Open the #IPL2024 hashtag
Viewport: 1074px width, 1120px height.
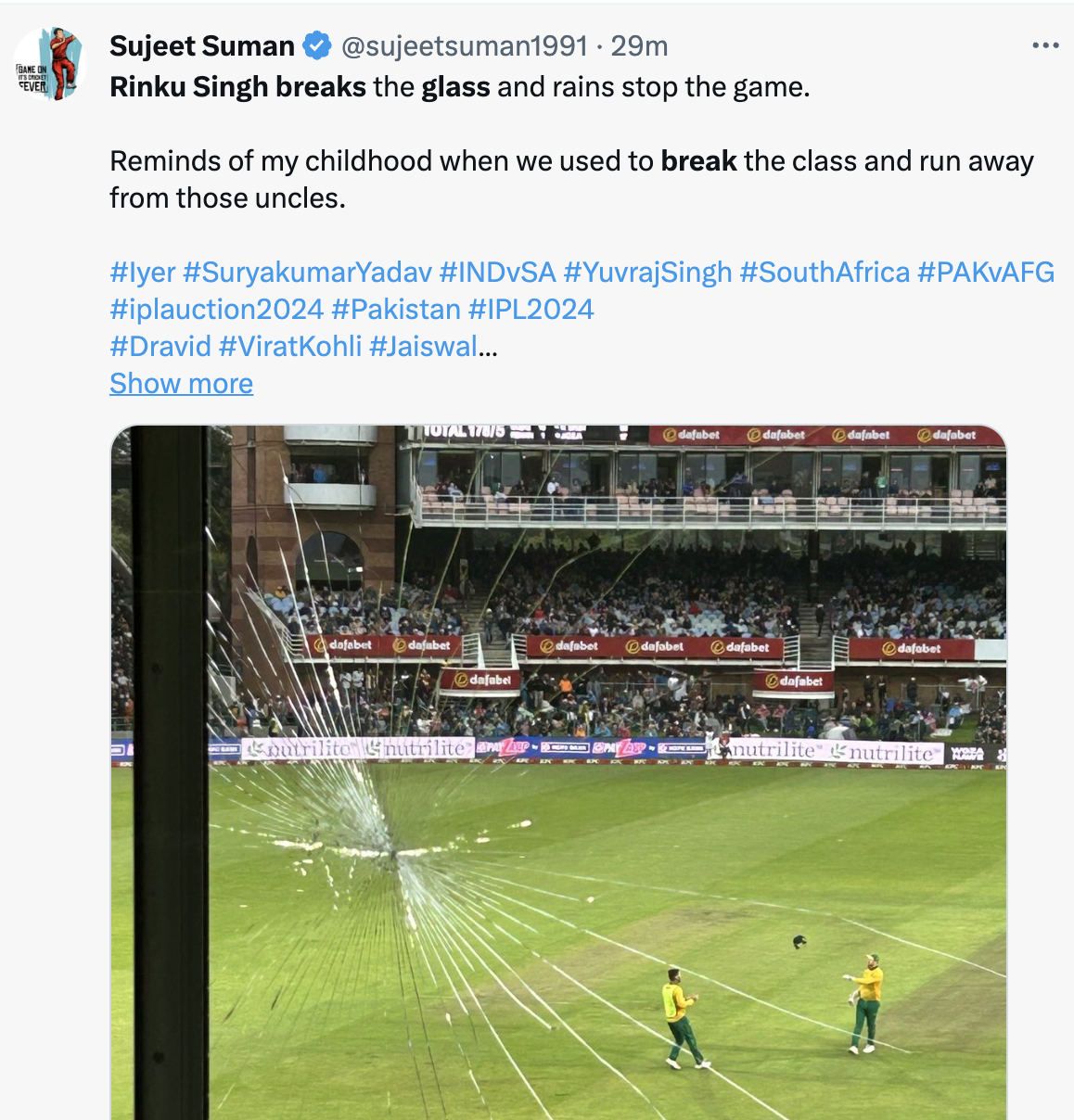pos(531,309)
